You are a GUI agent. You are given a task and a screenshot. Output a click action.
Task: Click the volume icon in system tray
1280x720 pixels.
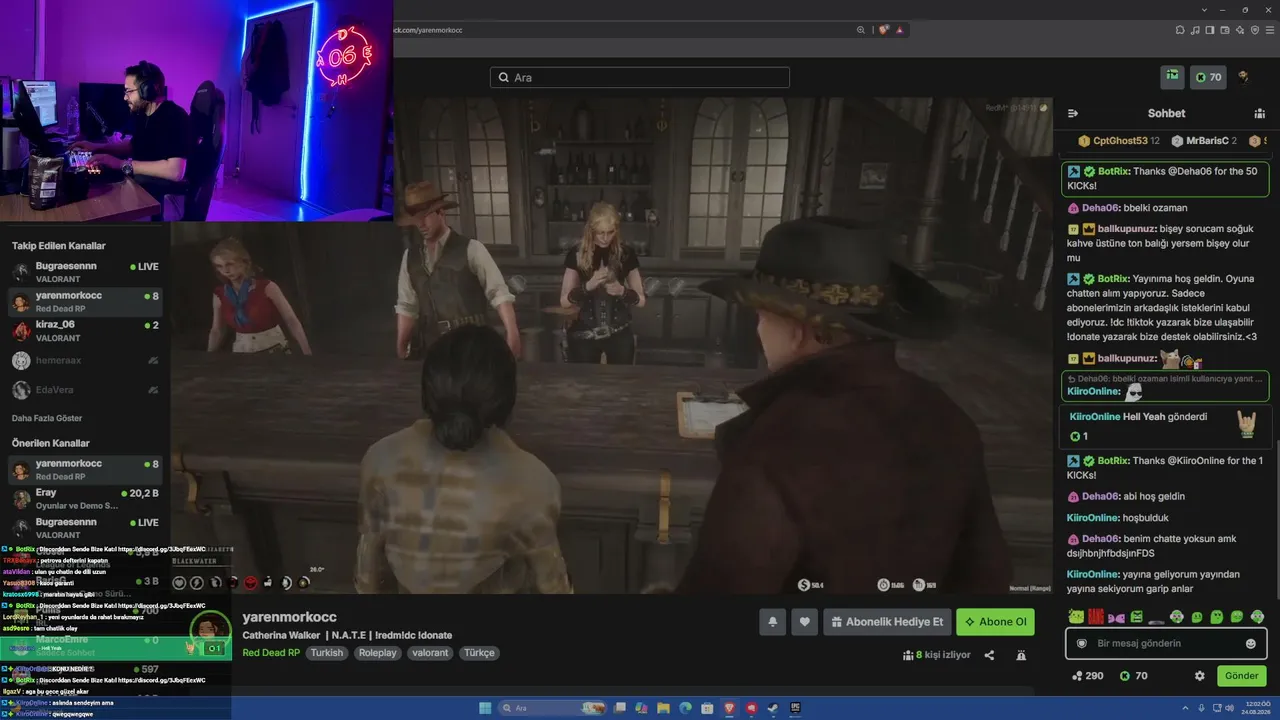1230,708
